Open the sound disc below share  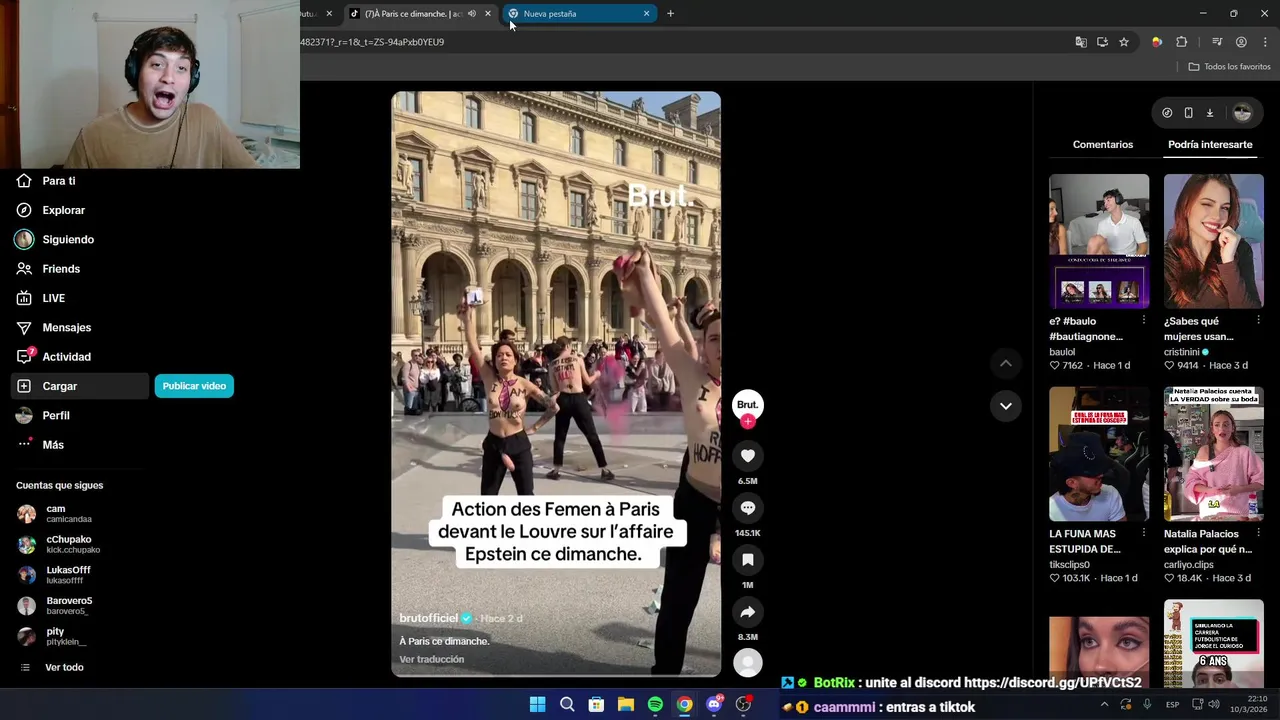coord(748,662)
